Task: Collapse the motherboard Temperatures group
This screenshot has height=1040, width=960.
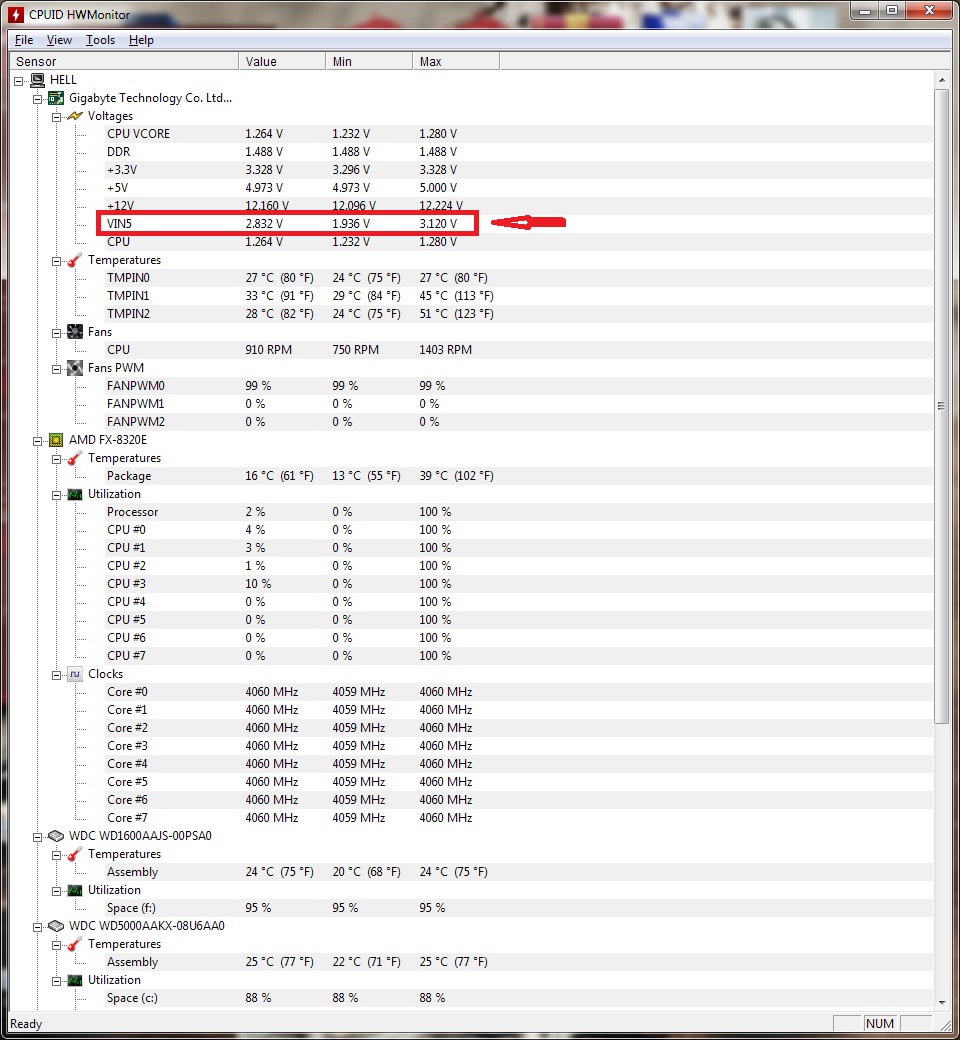Action: (56, 261)
